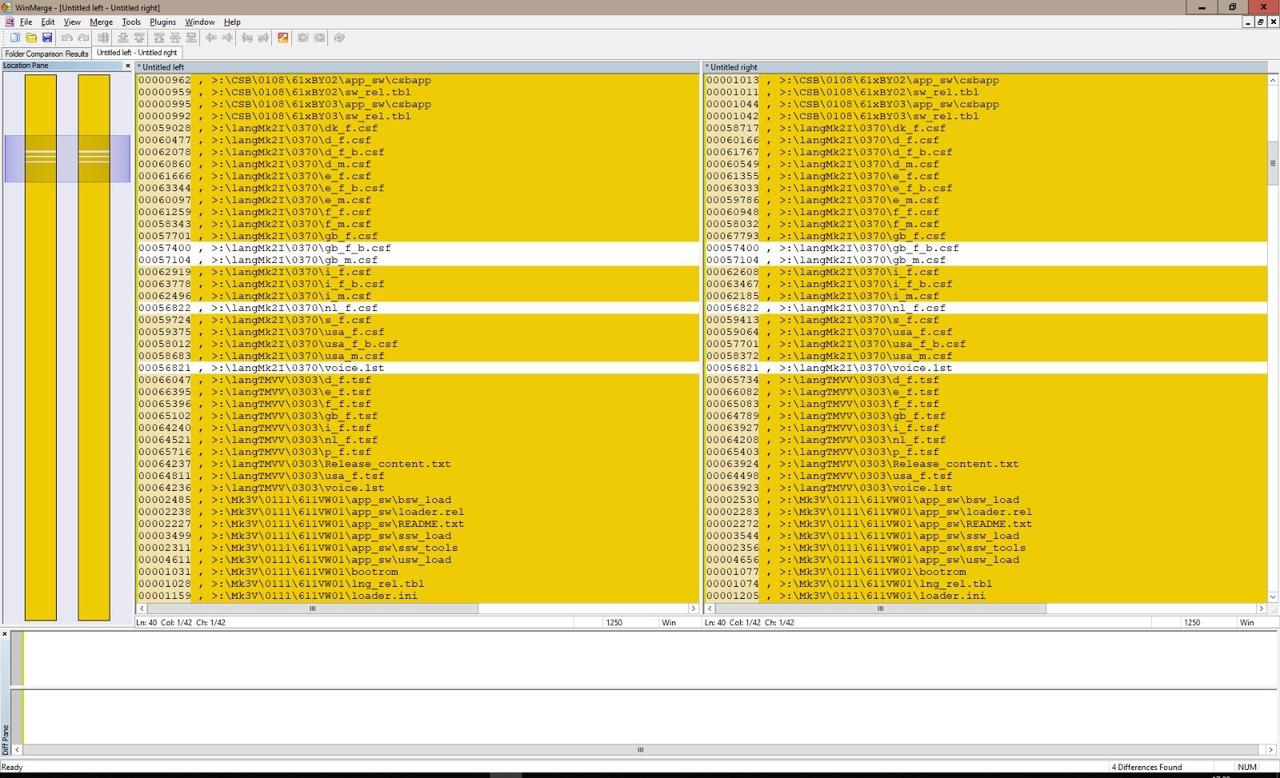1280x778 pixels.
Task: Click 4 Differences Found status text
Action: (1146, 767)
